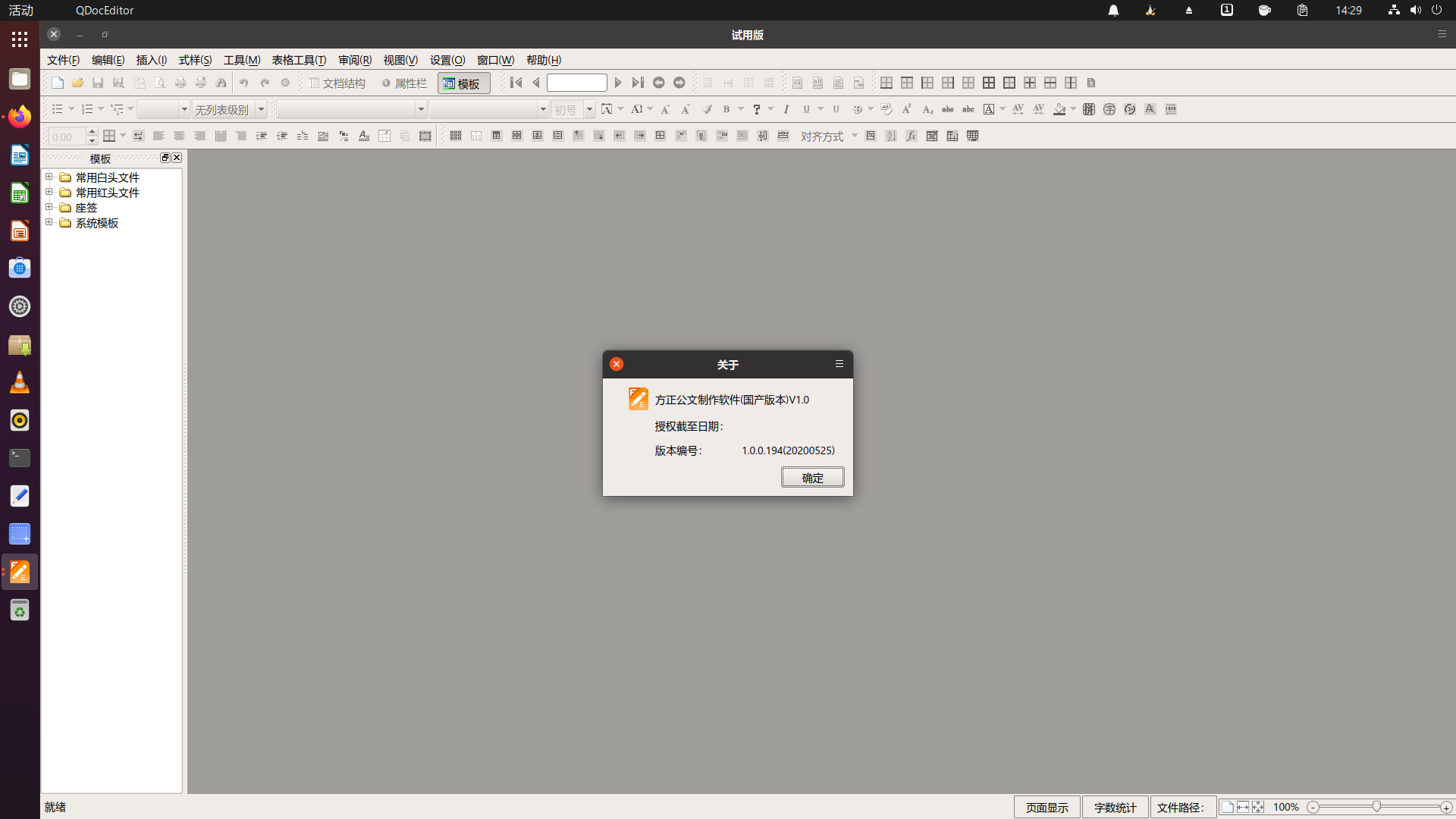Open the 审阅(R) menu
1456x819 pixels.
point(355,60)
